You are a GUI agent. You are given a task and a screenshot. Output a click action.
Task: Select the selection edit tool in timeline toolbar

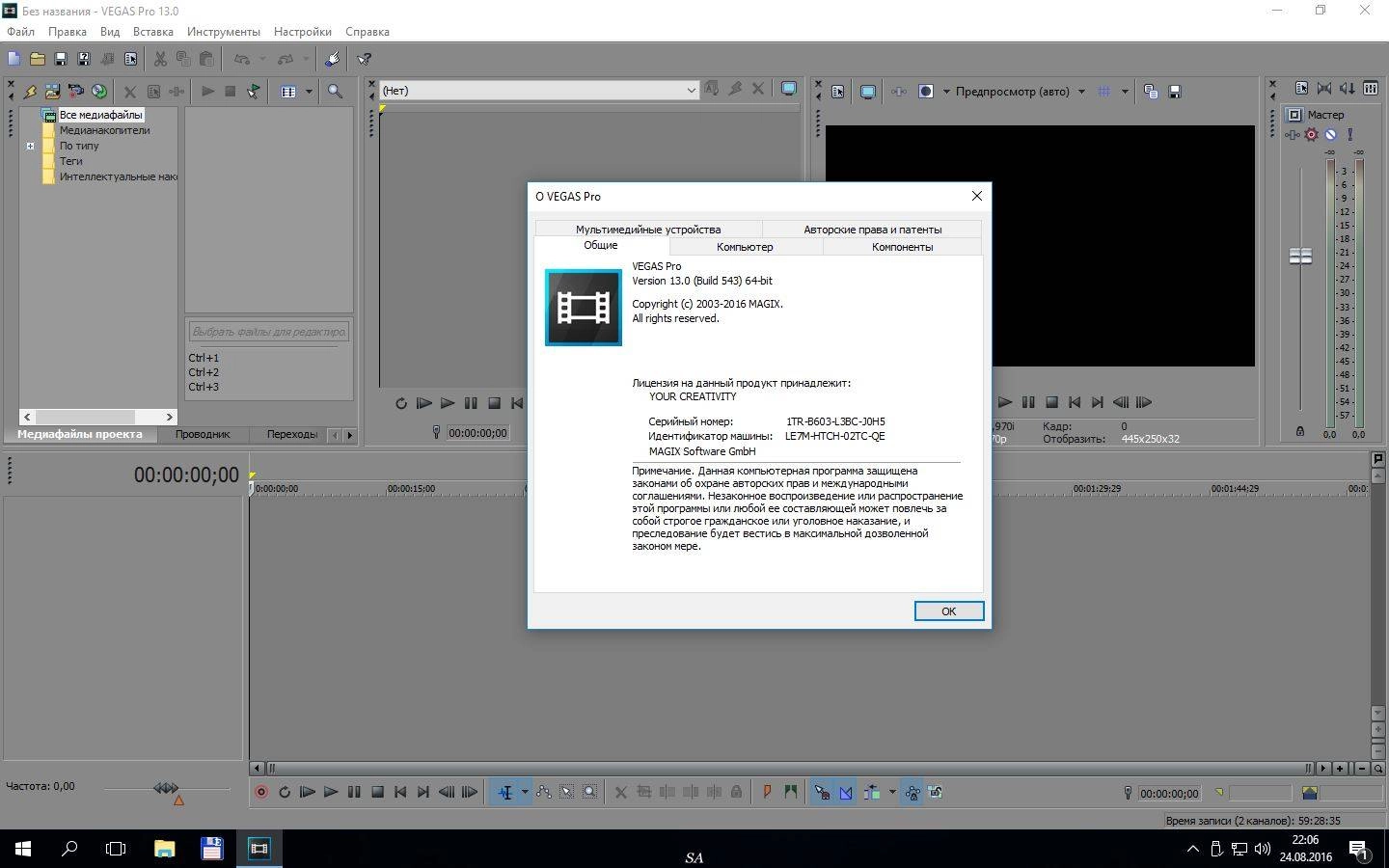pyautogui.click(x=567, y=792)
